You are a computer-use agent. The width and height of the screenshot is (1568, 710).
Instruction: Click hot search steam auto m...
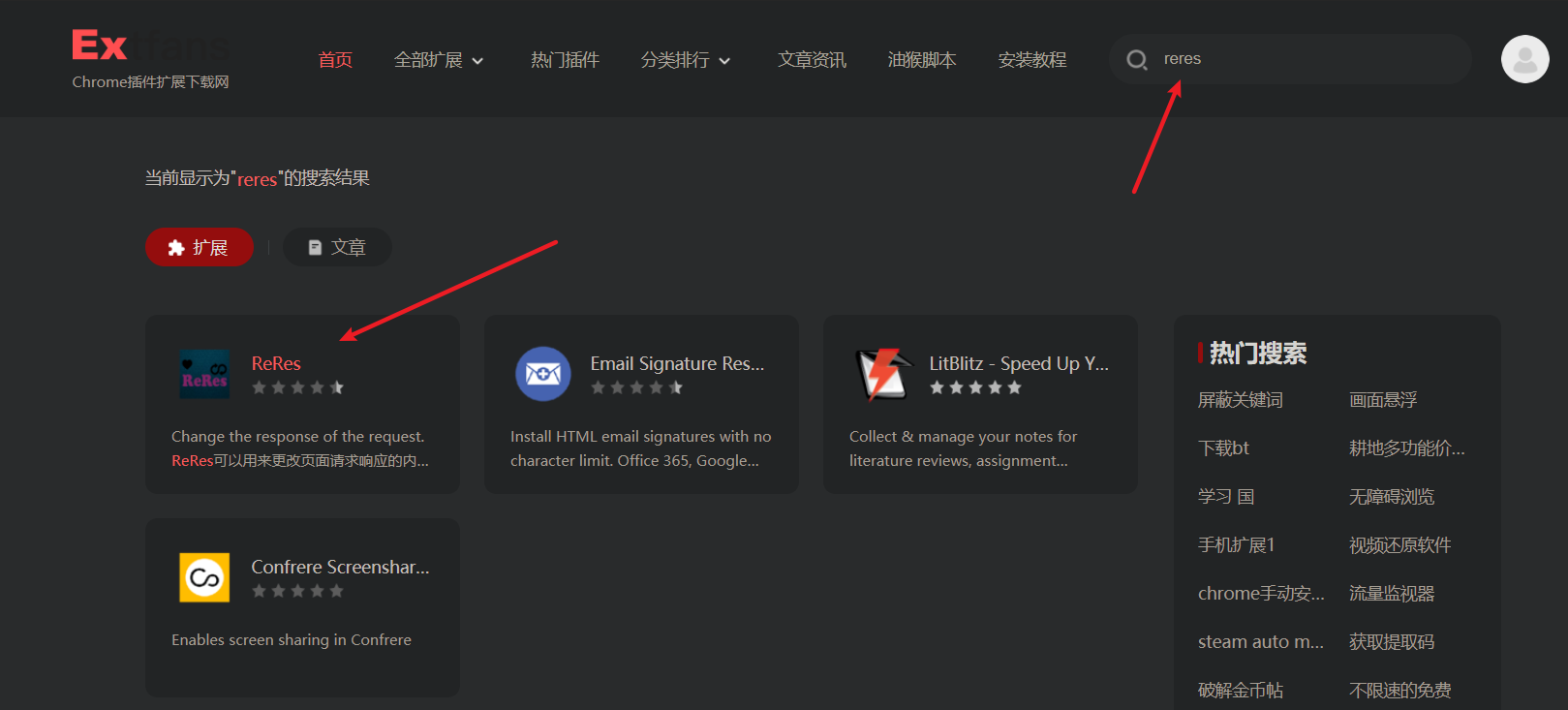1261,642
